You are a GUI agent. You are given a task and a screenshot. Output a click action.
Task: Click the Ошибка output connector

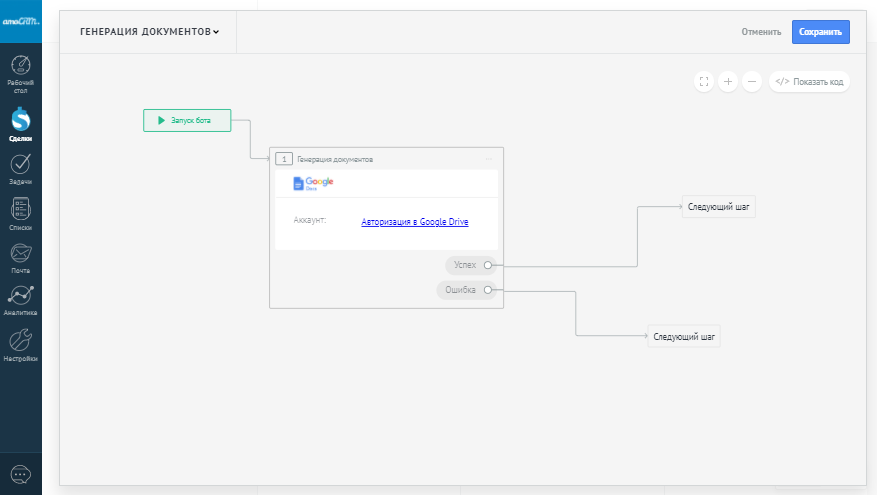pos(488,290)
